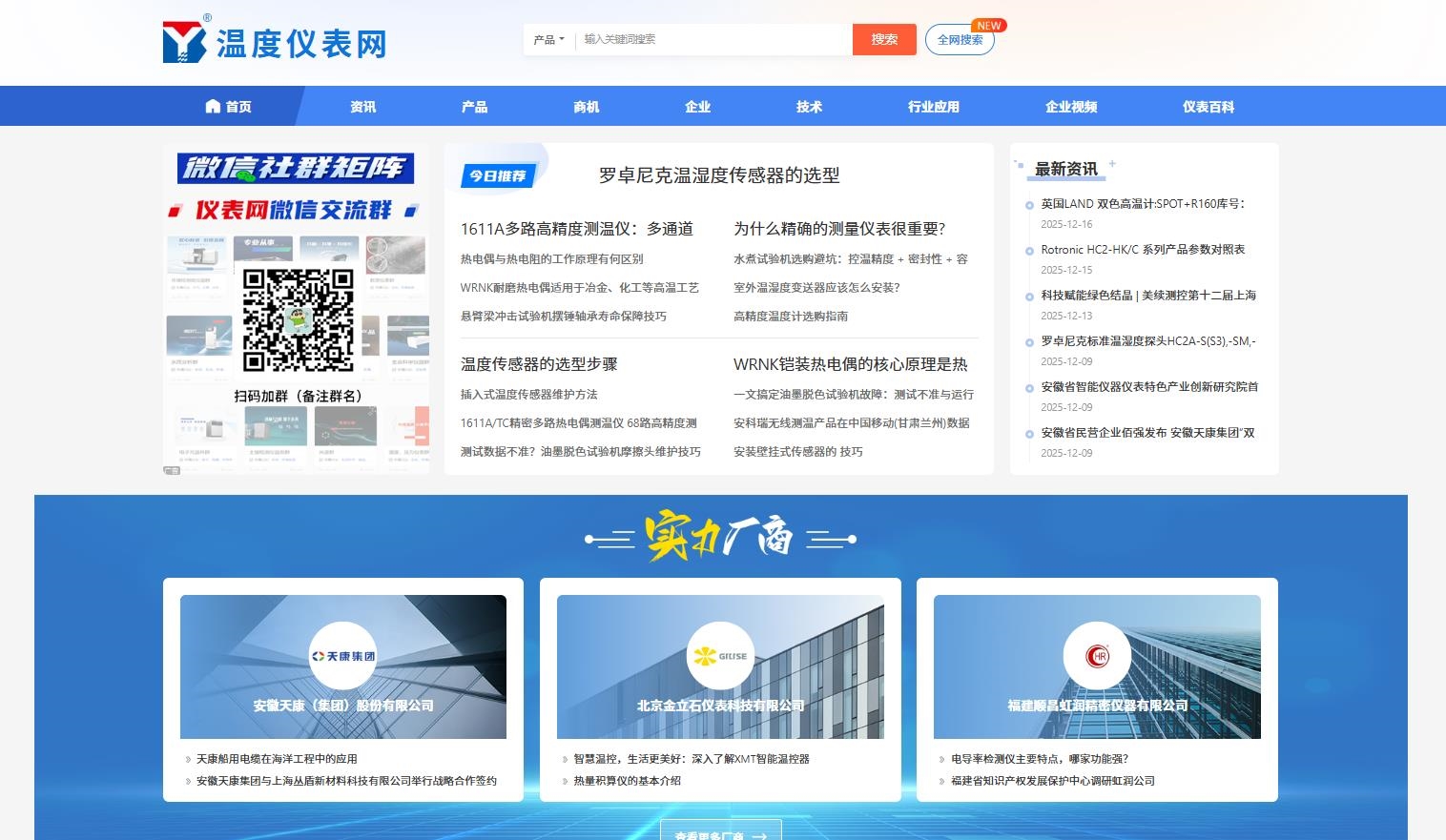Click the GITISE company logo circle

720,656
